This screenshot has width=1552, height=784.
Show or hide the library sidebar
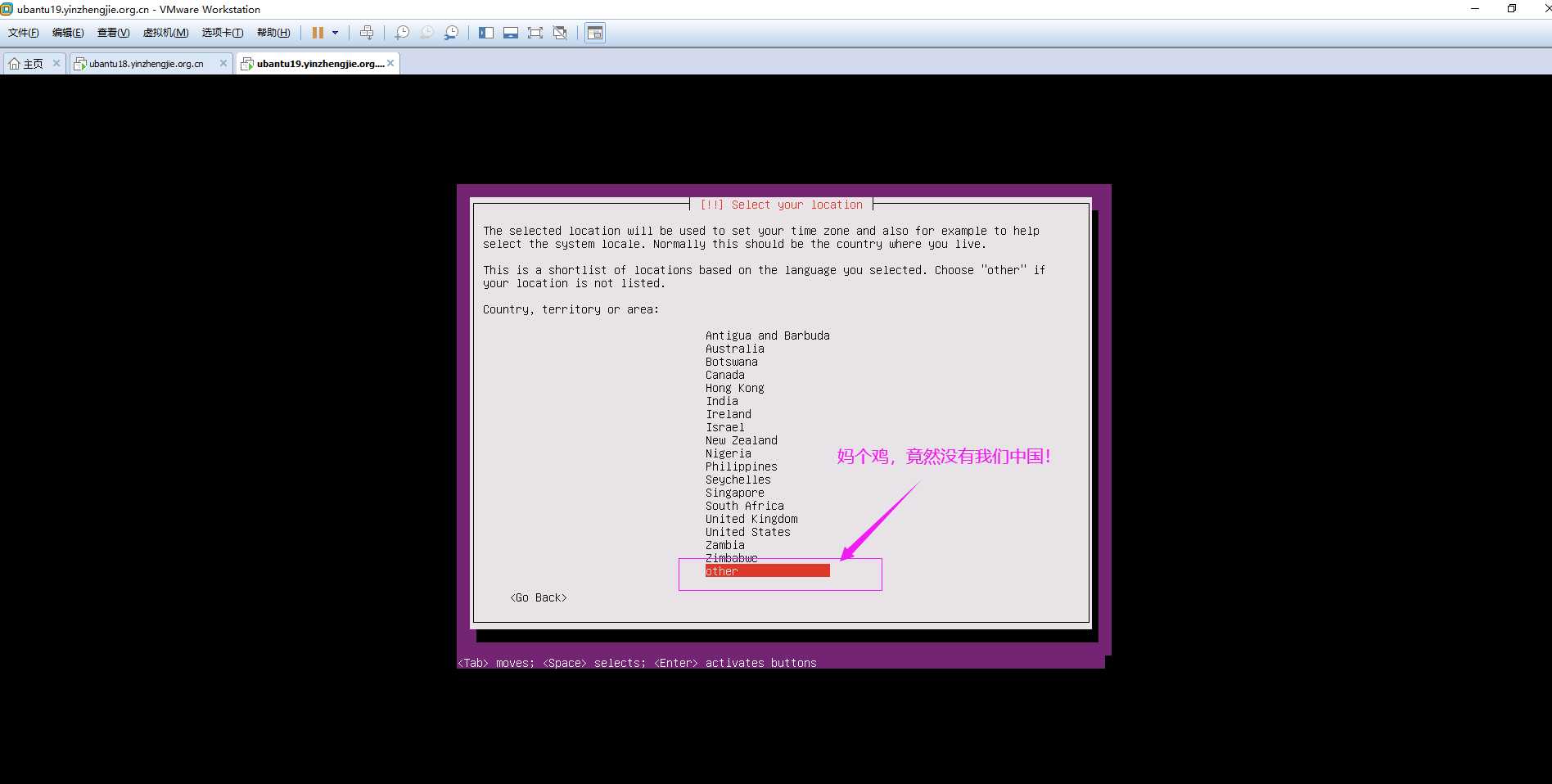coord(486,33)
